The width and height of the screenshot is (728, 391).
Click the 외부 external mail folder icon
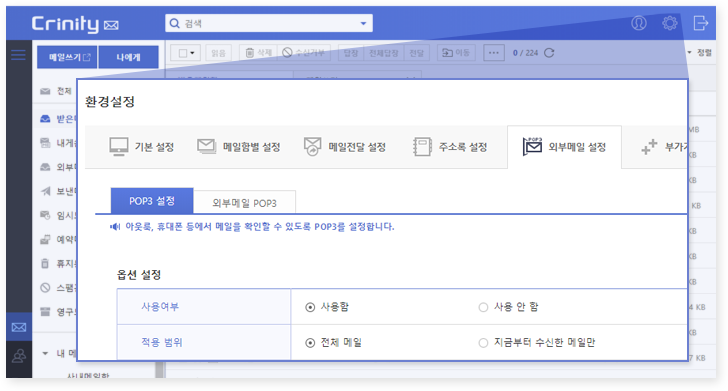45,167
